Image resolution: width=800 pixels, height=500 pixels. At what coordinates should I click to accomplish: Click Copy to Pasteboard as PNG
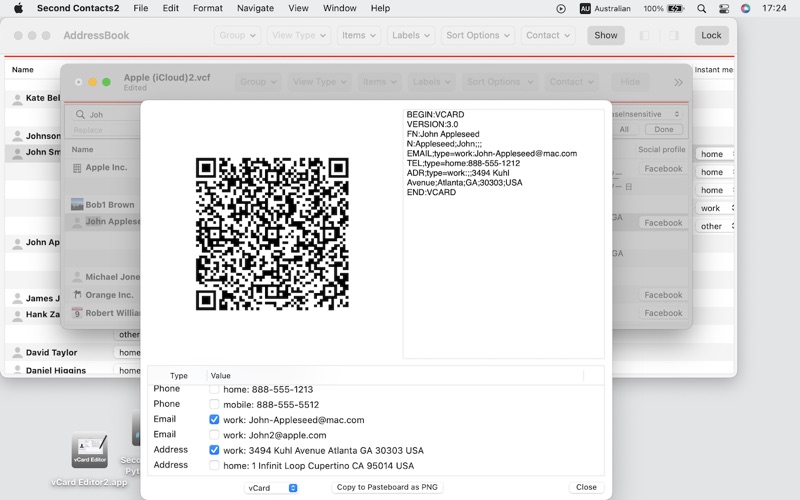pos(387,488)
